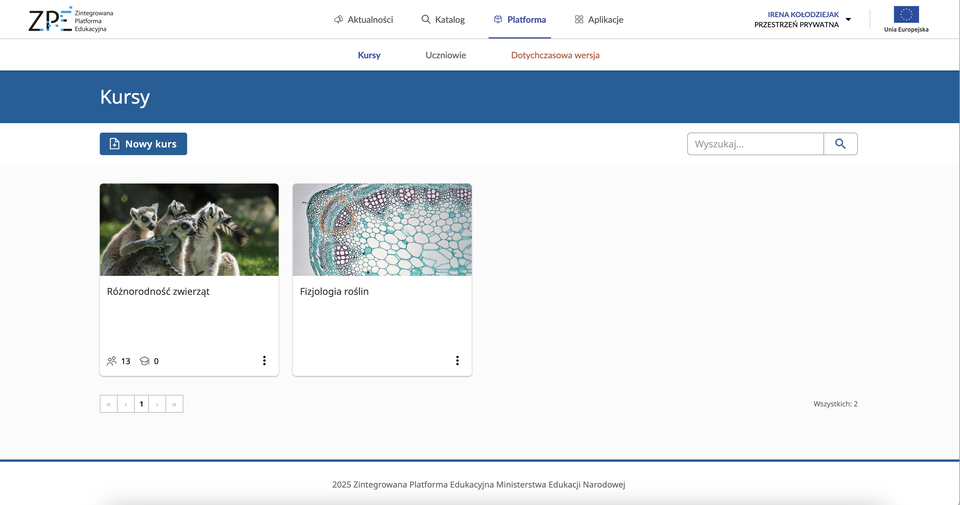Go to page 1 in pagination
The image size is (960, 505).
[142, 404]
